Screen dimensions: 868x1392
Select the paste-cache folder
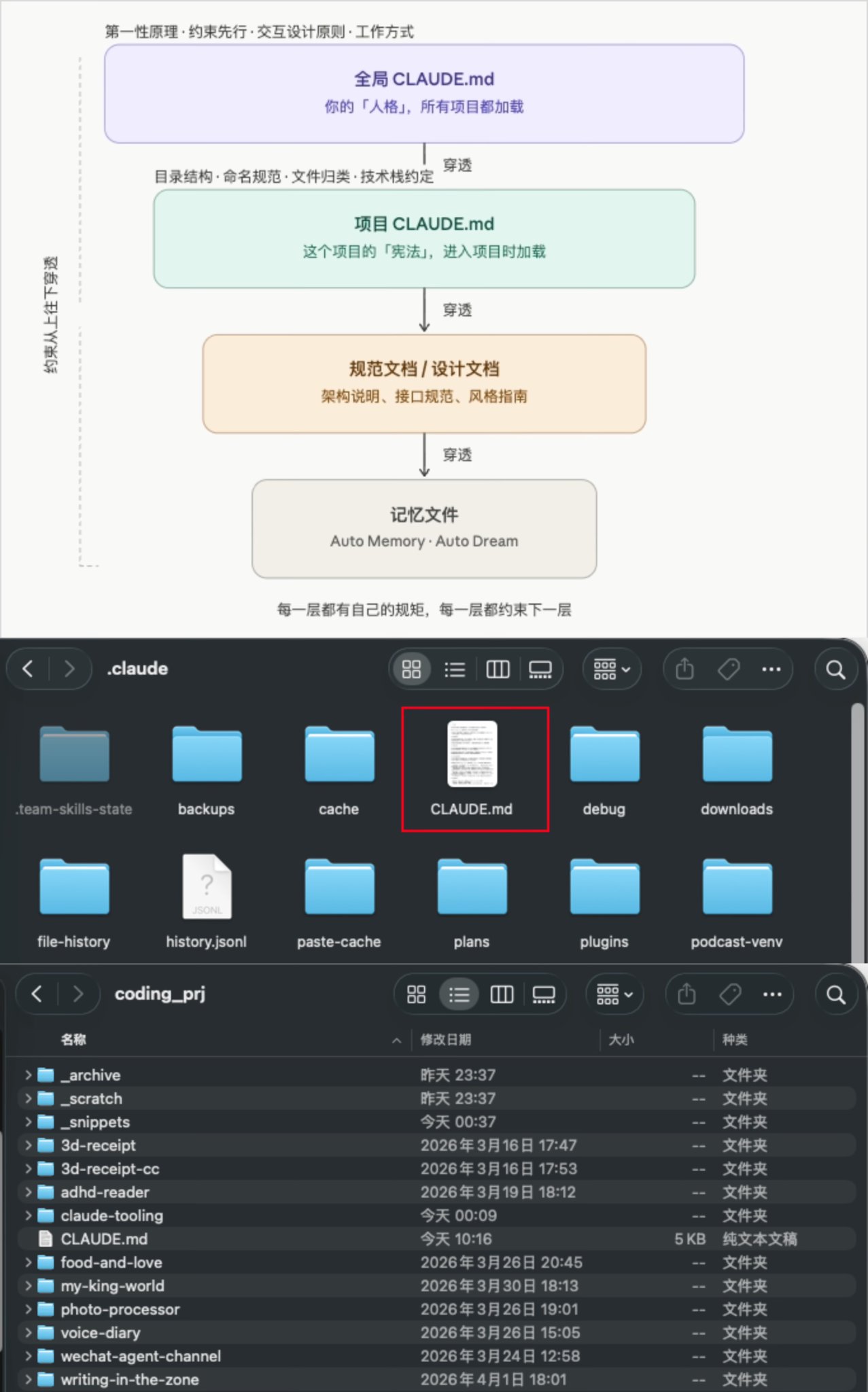pos(339,903)
